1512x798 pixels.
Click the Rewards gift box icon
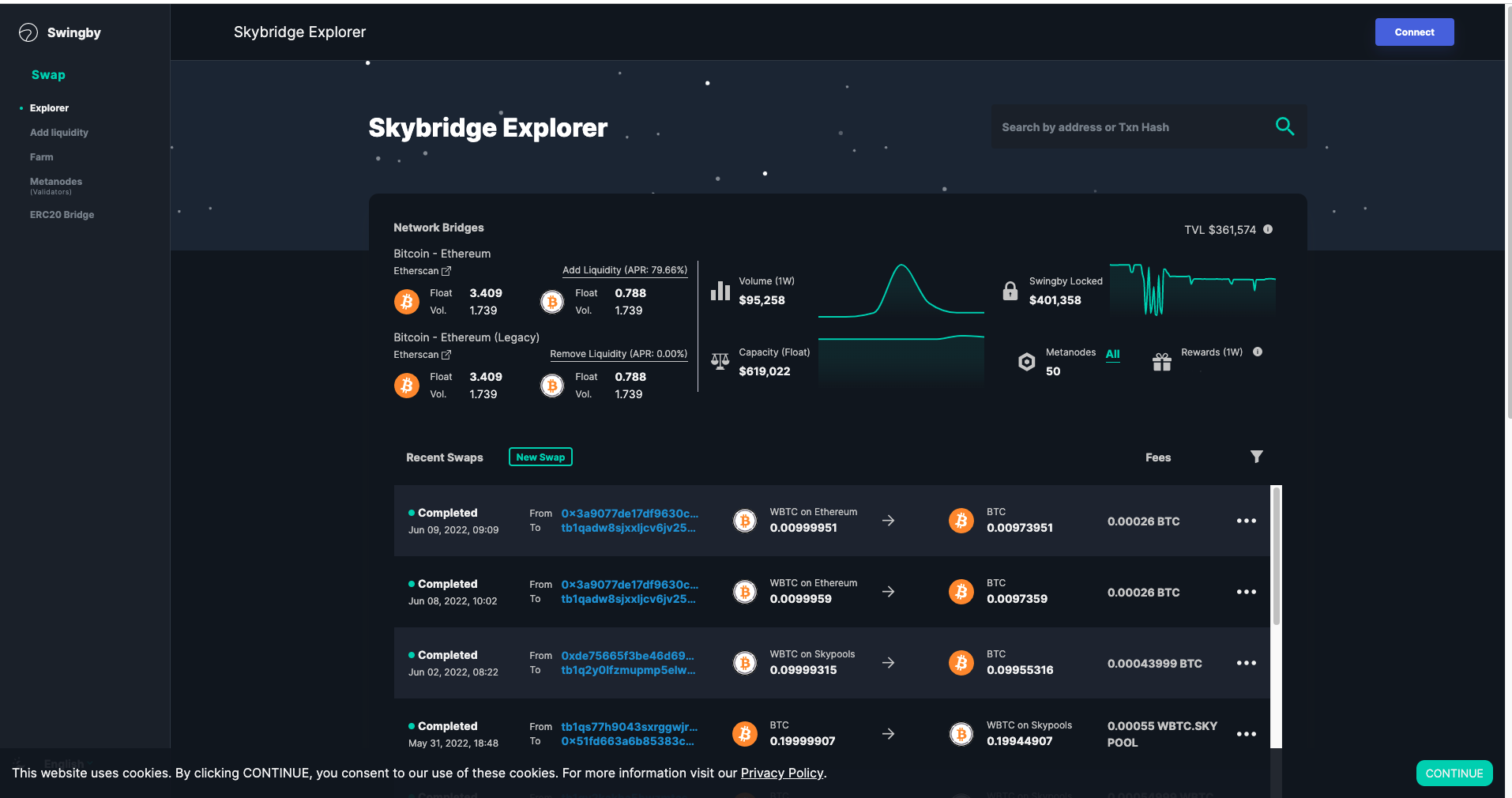pyautogui.click(x=1162, y=362)
